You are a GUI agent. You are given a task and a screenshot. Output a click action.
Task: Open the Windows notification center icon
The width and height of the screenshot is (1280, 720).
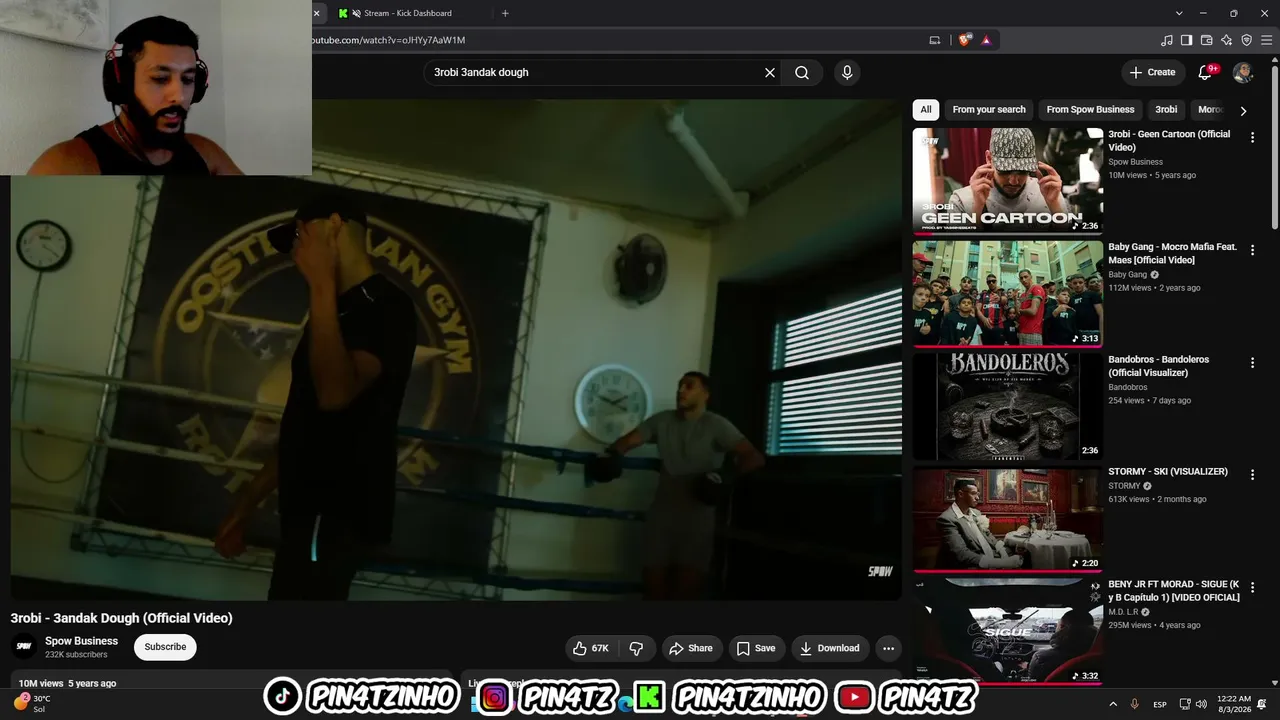tap(1262, 704)
